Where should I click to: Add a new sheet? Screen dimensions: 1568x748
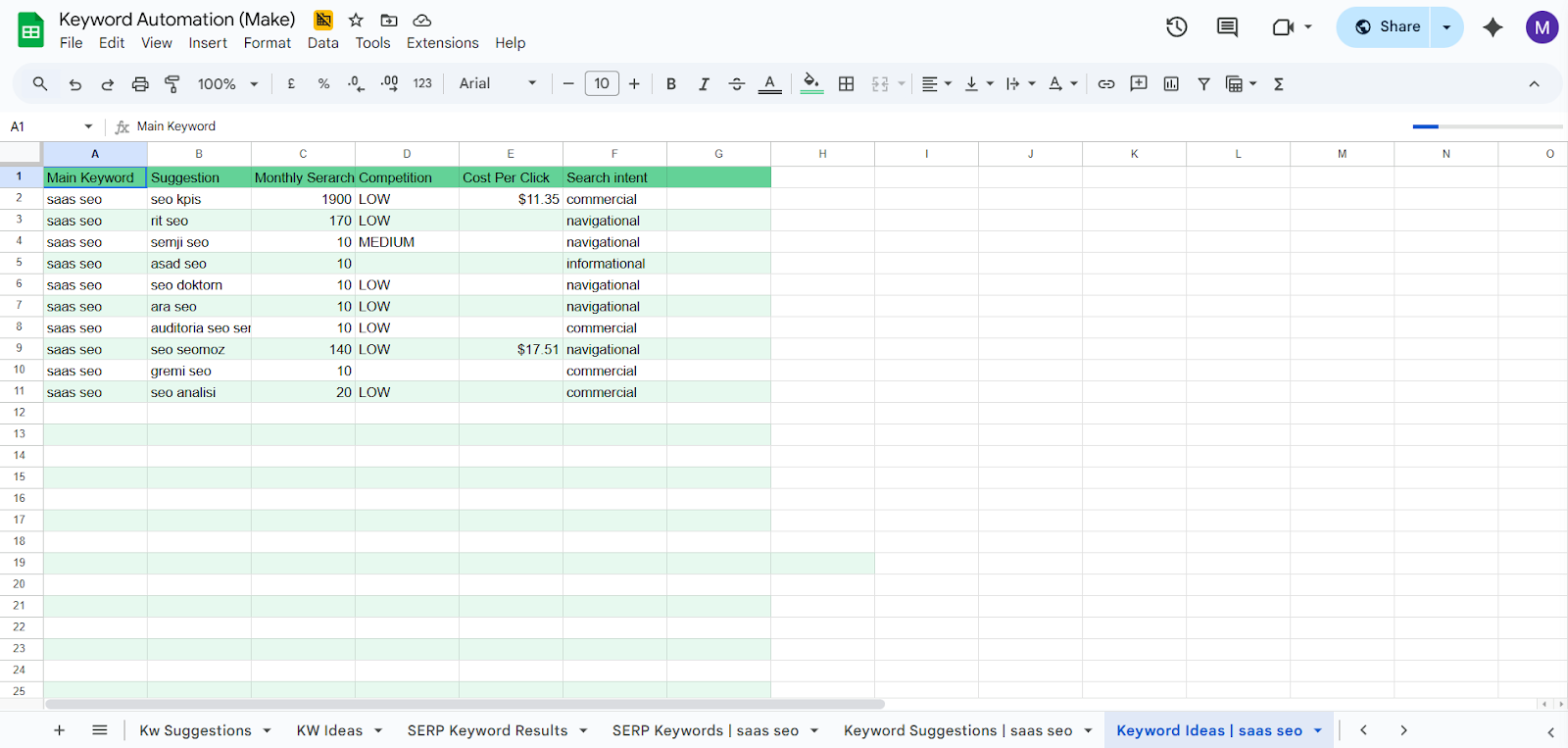pos(59,730)
